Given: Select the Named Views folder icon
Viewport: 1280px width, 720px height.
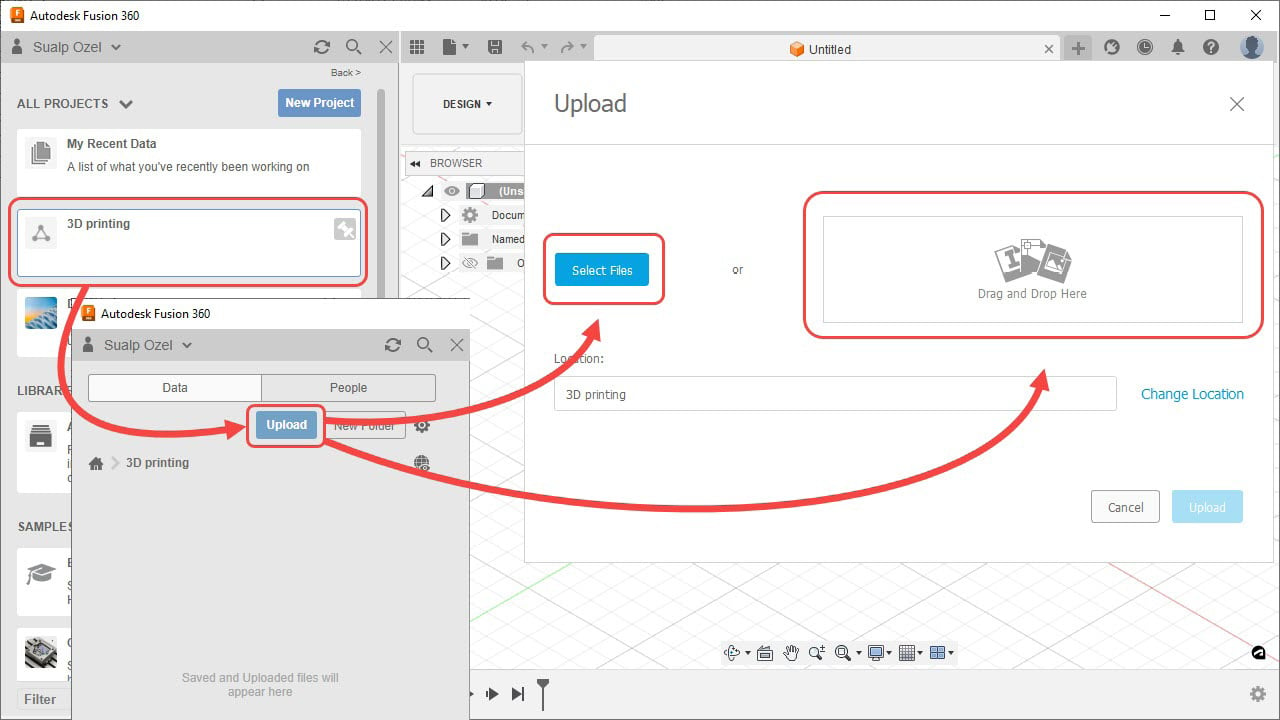Looking at the screenshot, I should [470, 239].
